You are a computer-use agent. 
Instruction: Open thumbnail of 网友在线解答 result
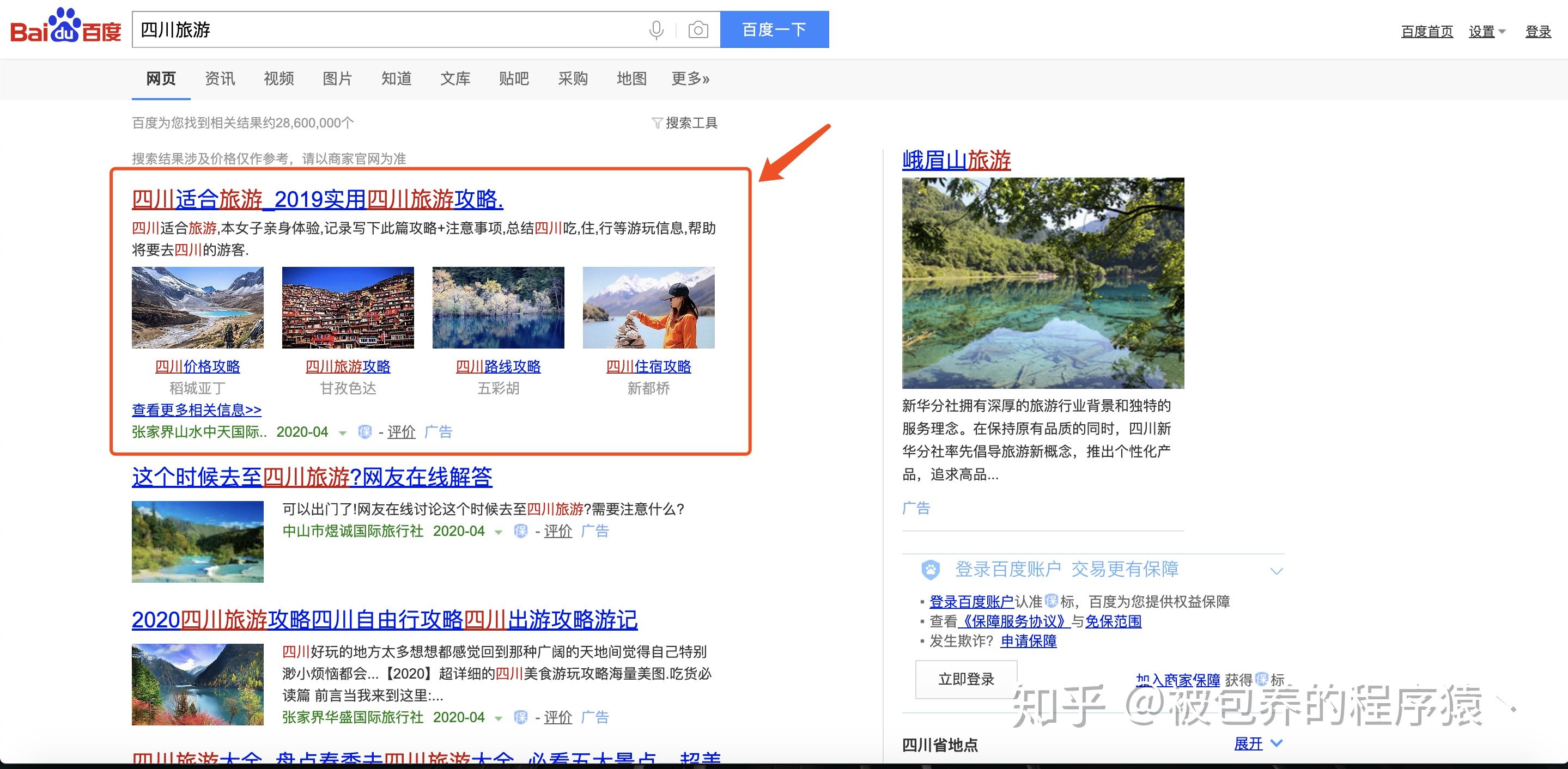pos(198,541)
